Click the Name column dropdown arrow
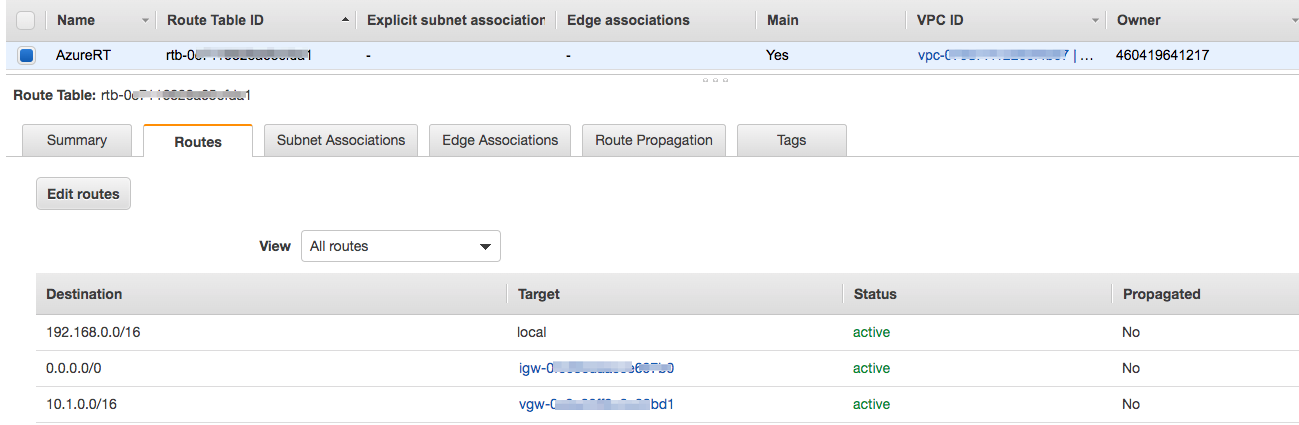This screenshot has height=425, width=1299. pyautogui.click(x=147, y=21)
